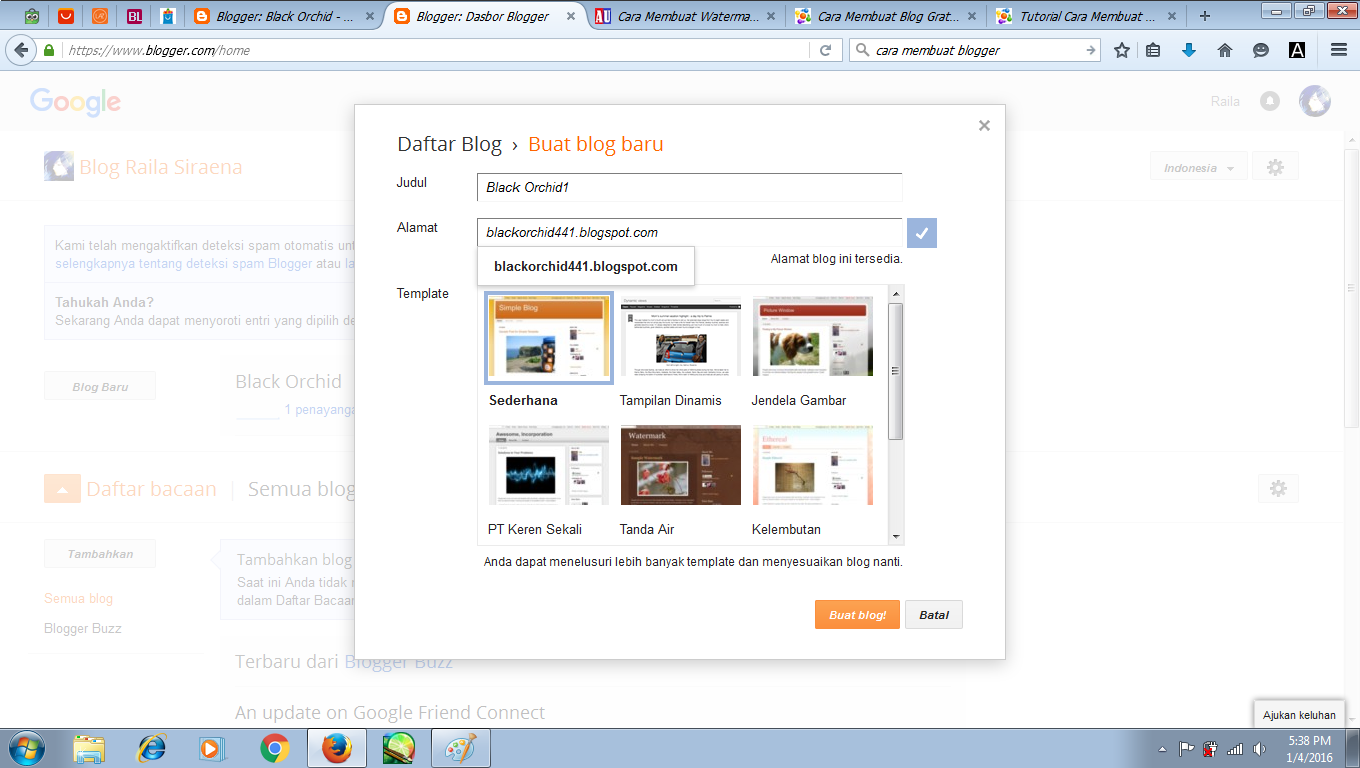Click the smiley chat toolbar icon

point(1261,50)
